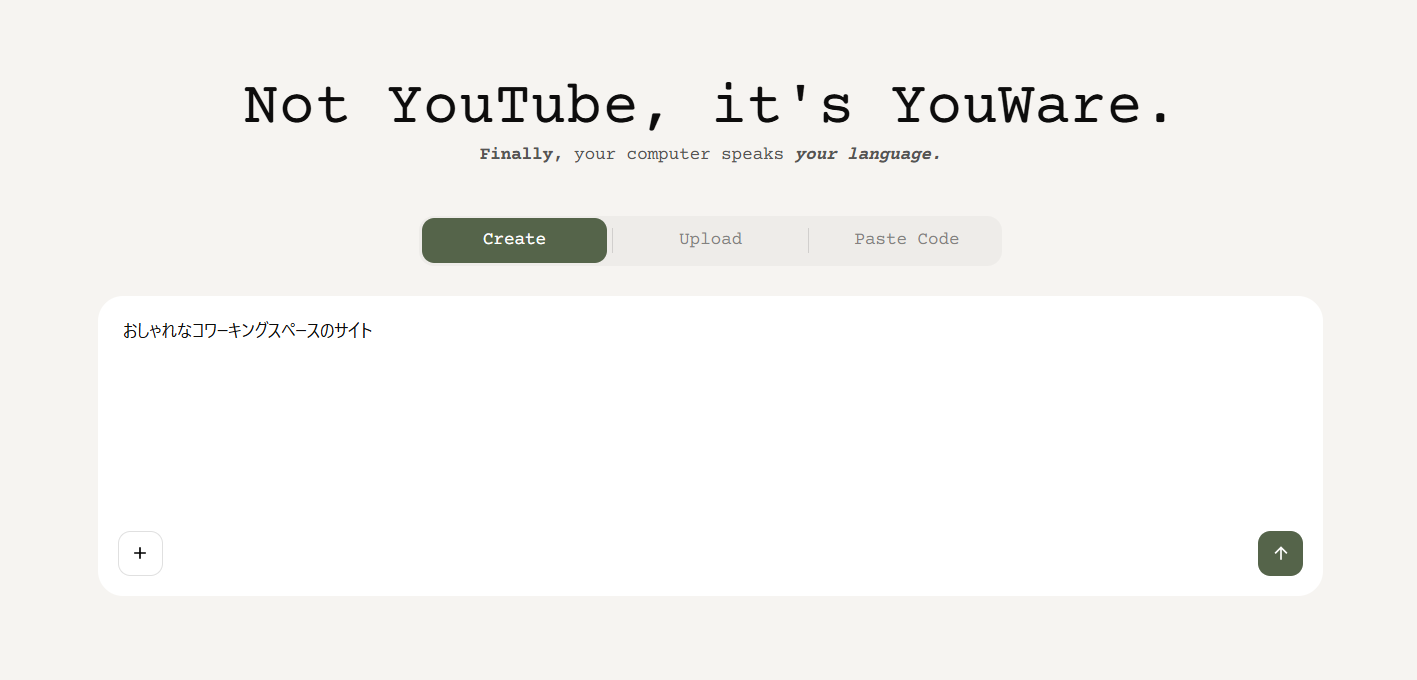Click the "Not YouTube, it's YouWare." heading
This screenshot has width=1417, height=680.
coord(709,106)
